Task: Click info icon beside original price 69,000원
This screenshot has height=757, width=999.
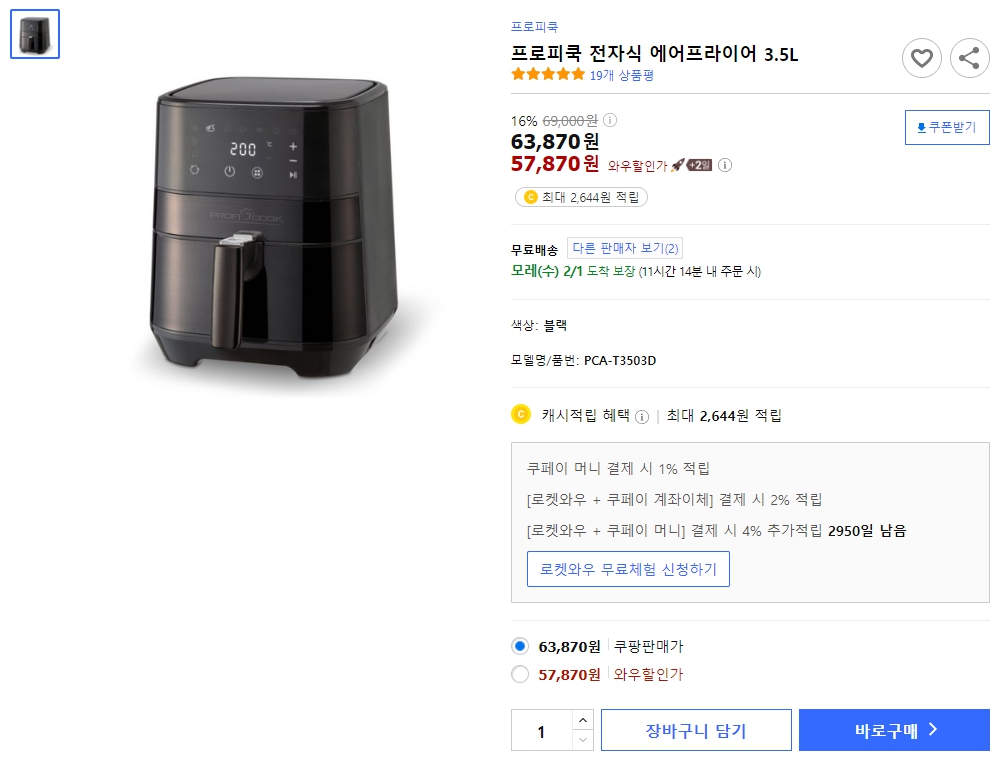Action: click(x=609, y=121)
